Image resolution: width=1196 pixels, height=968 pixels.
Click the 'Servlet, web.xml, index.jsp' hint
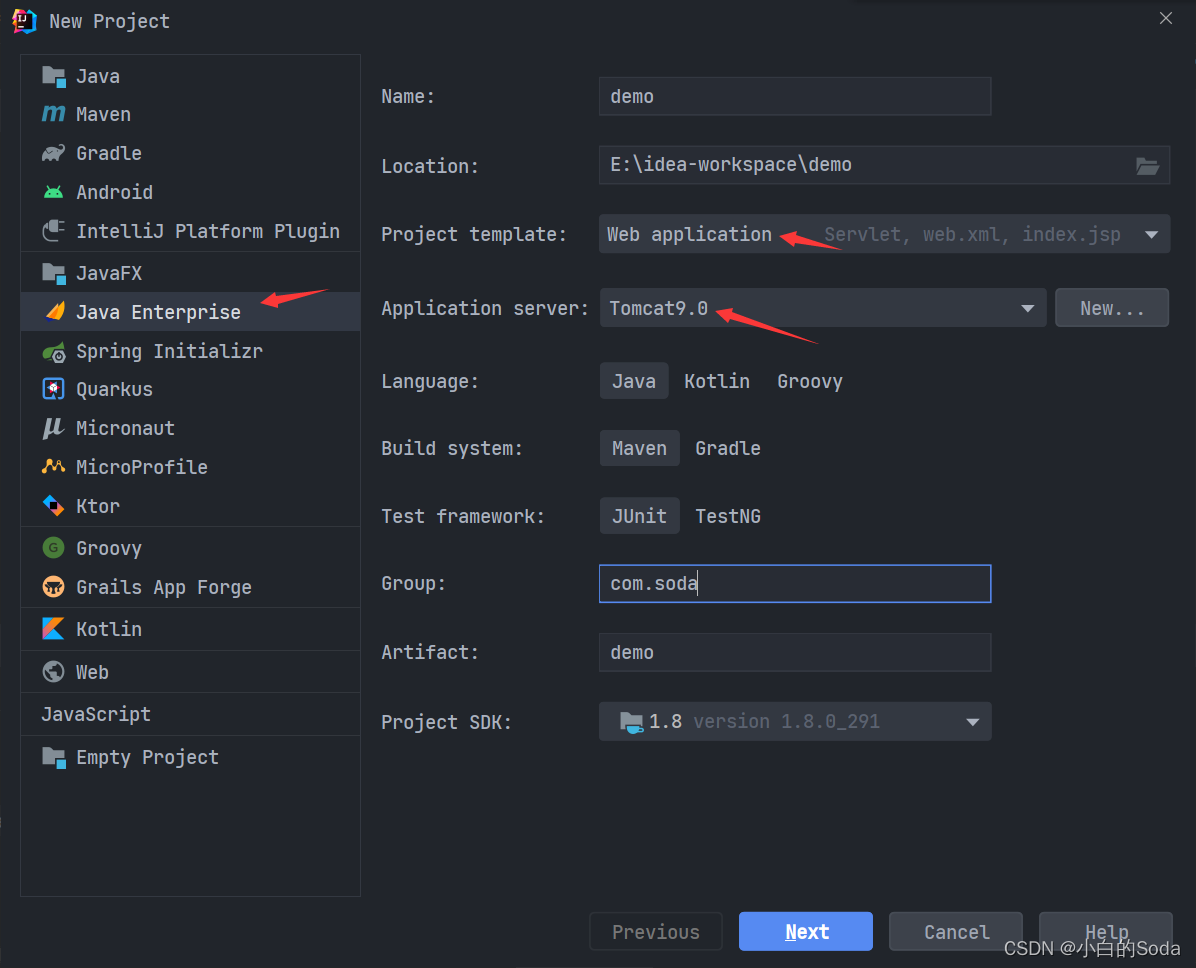click(973, 234)
